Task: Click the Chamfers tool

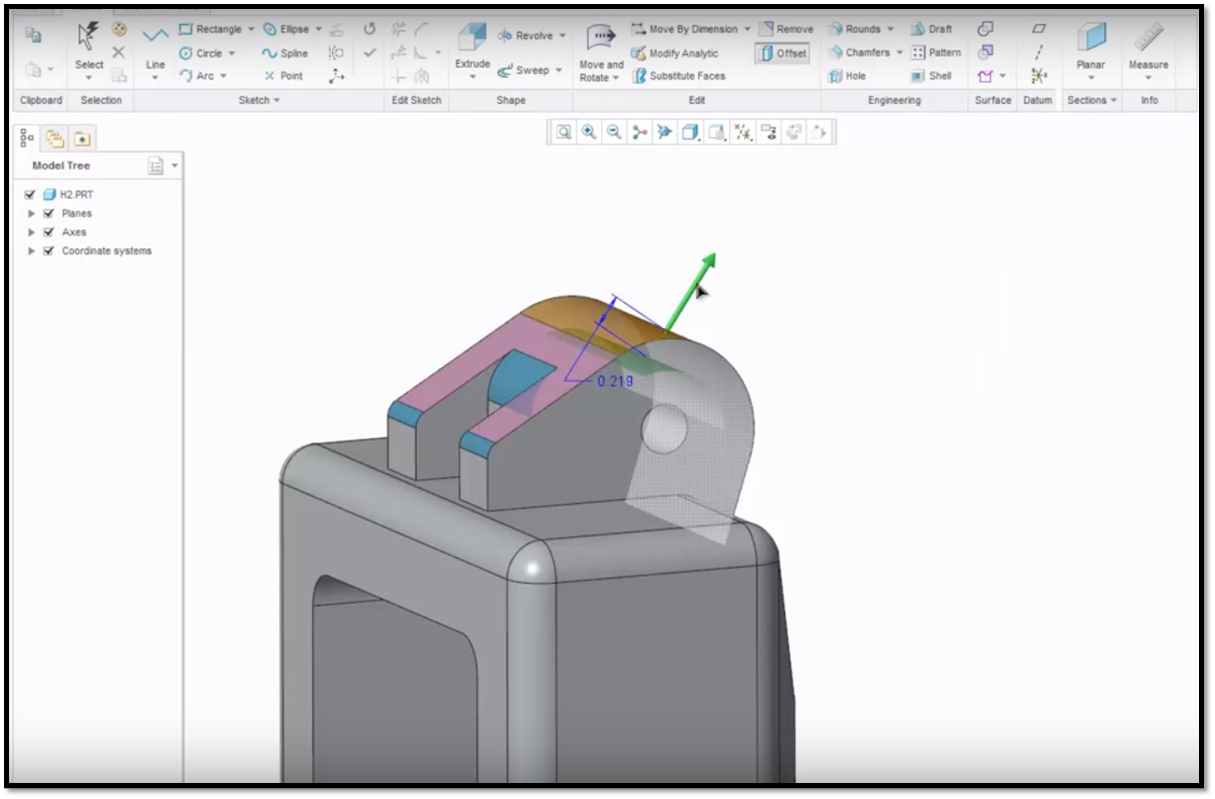Action: 860,52
